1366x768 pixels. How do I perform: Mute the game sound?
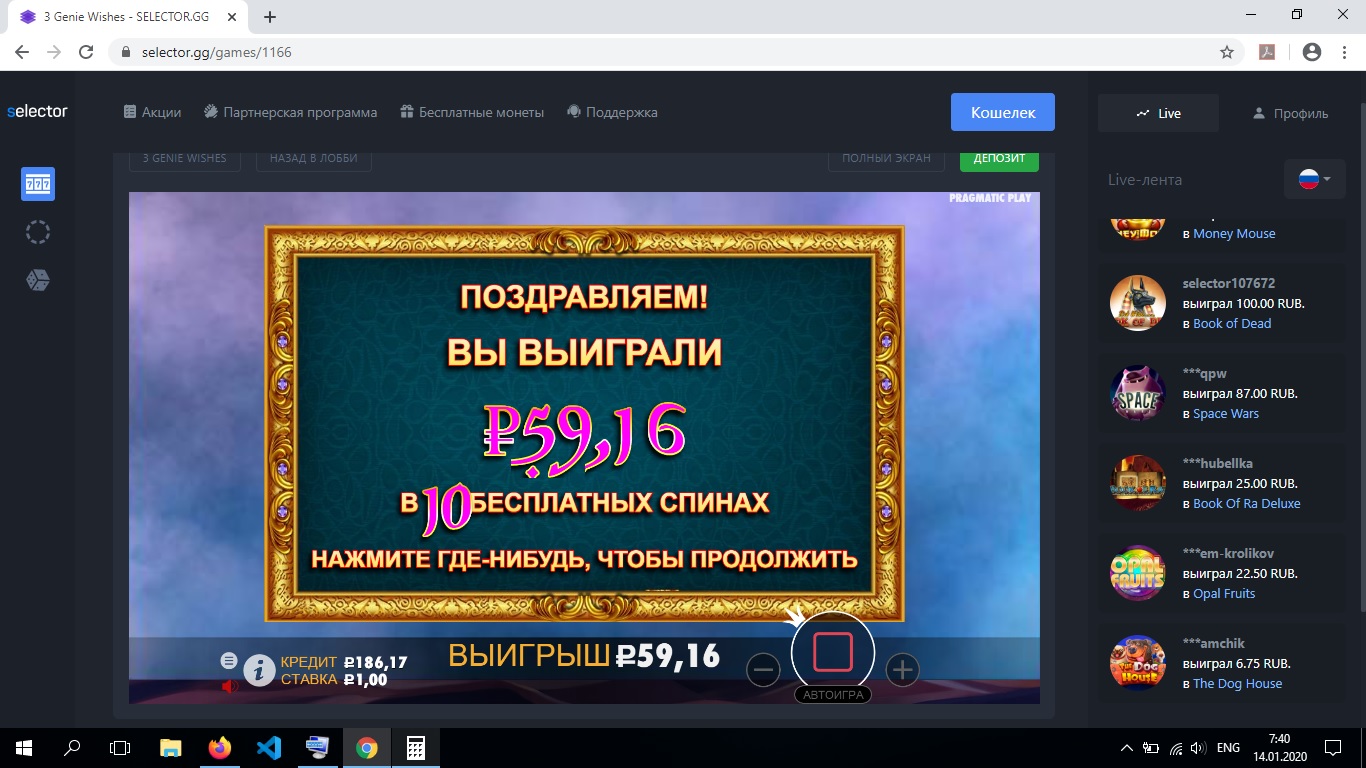click(x=230, y=686)
